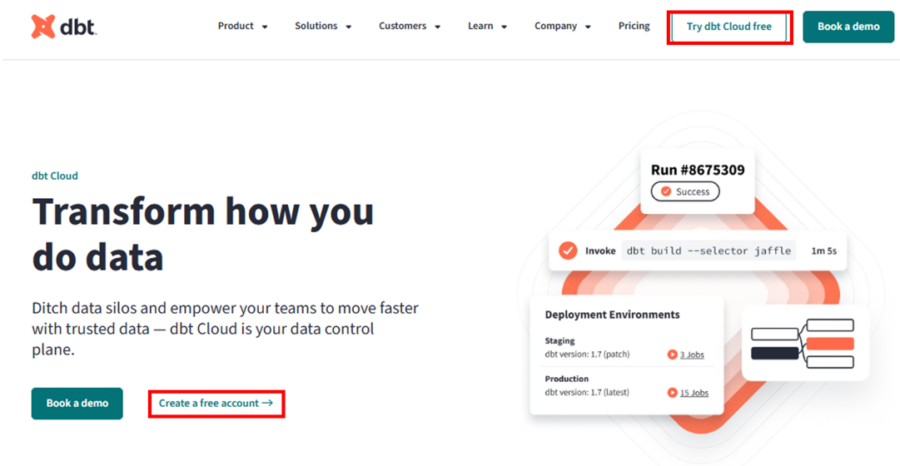The height and width of the screenshot is (466, 900).
Task: Open the 3 Jobs link under Staging
Action: tap(692, 355)
